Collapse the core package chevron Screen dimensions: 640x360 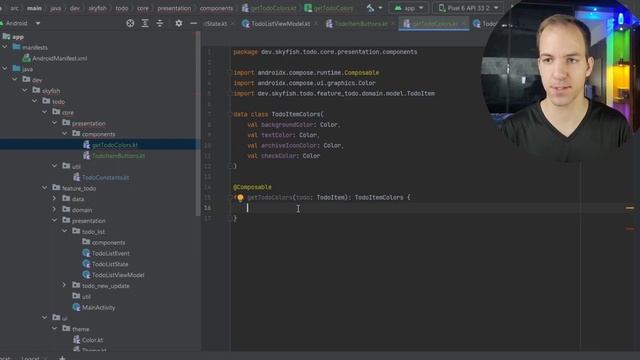pos(44,112)
